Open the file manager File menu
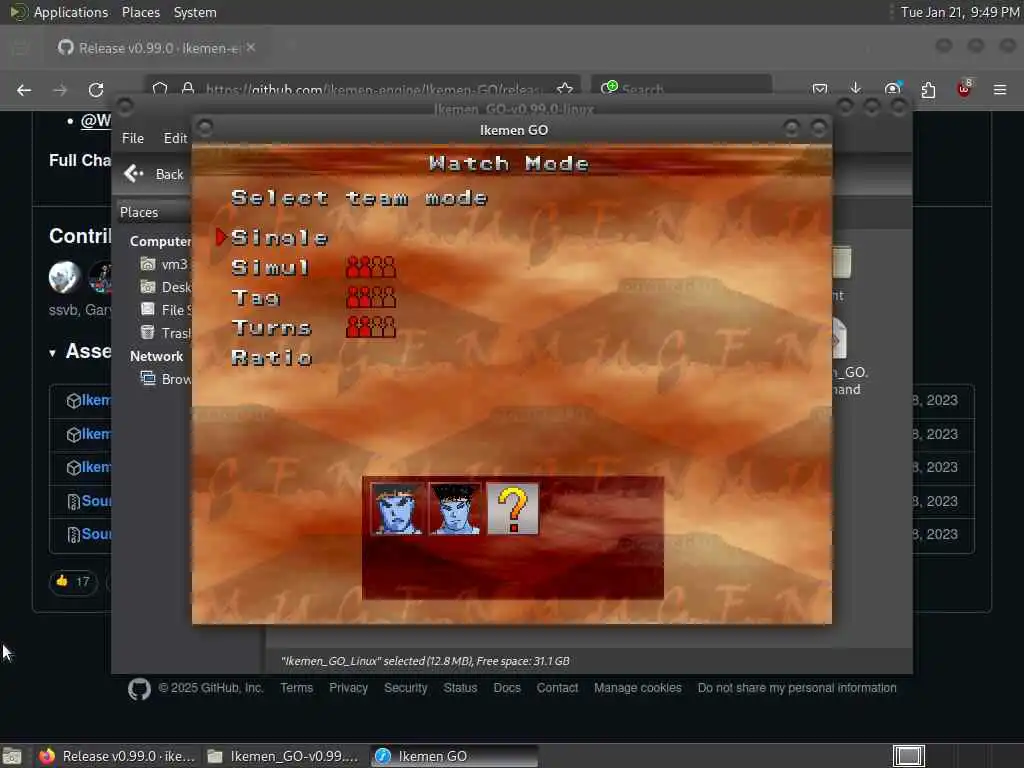The image size is (1024, 768). point(133,138)
